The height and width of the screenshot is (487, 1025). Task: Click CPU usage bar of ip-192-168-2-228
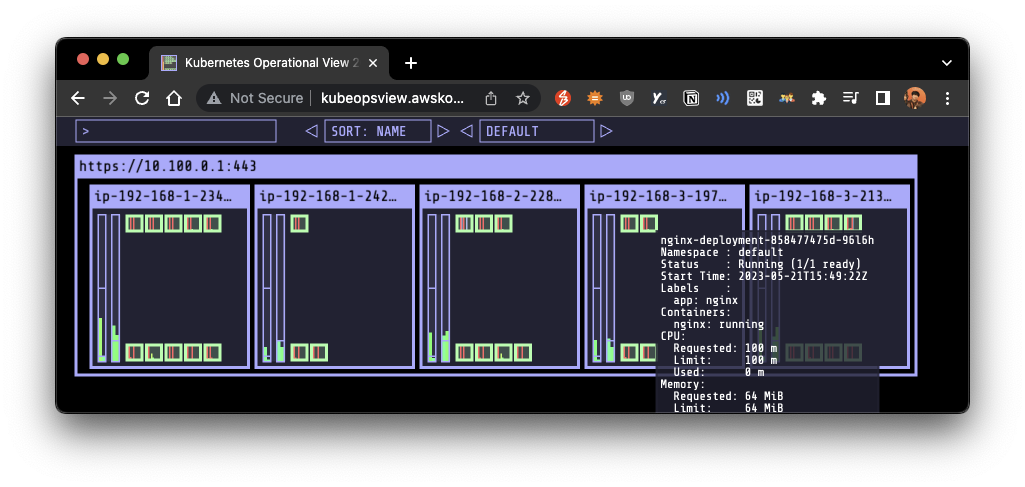(x=431, y=288)
